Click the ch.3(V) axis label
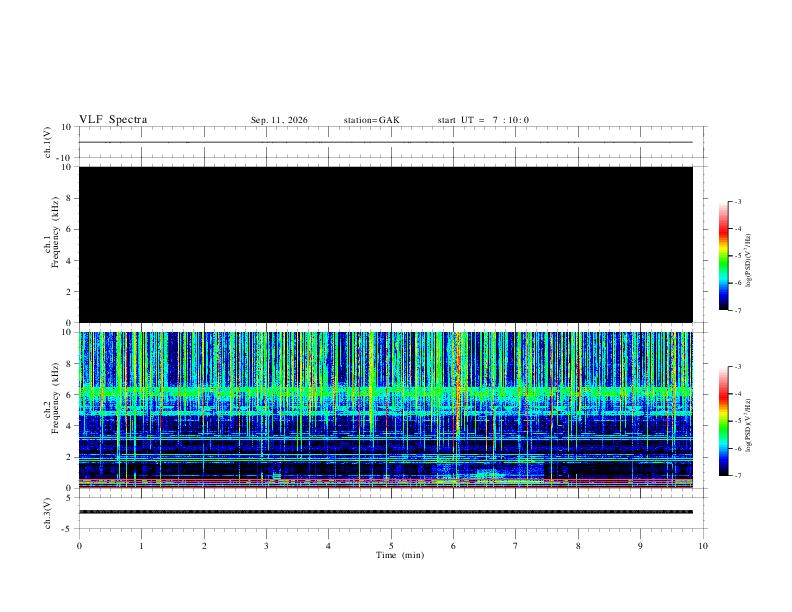Viewport: 792px width, 612px height. [x=48, y=513]
